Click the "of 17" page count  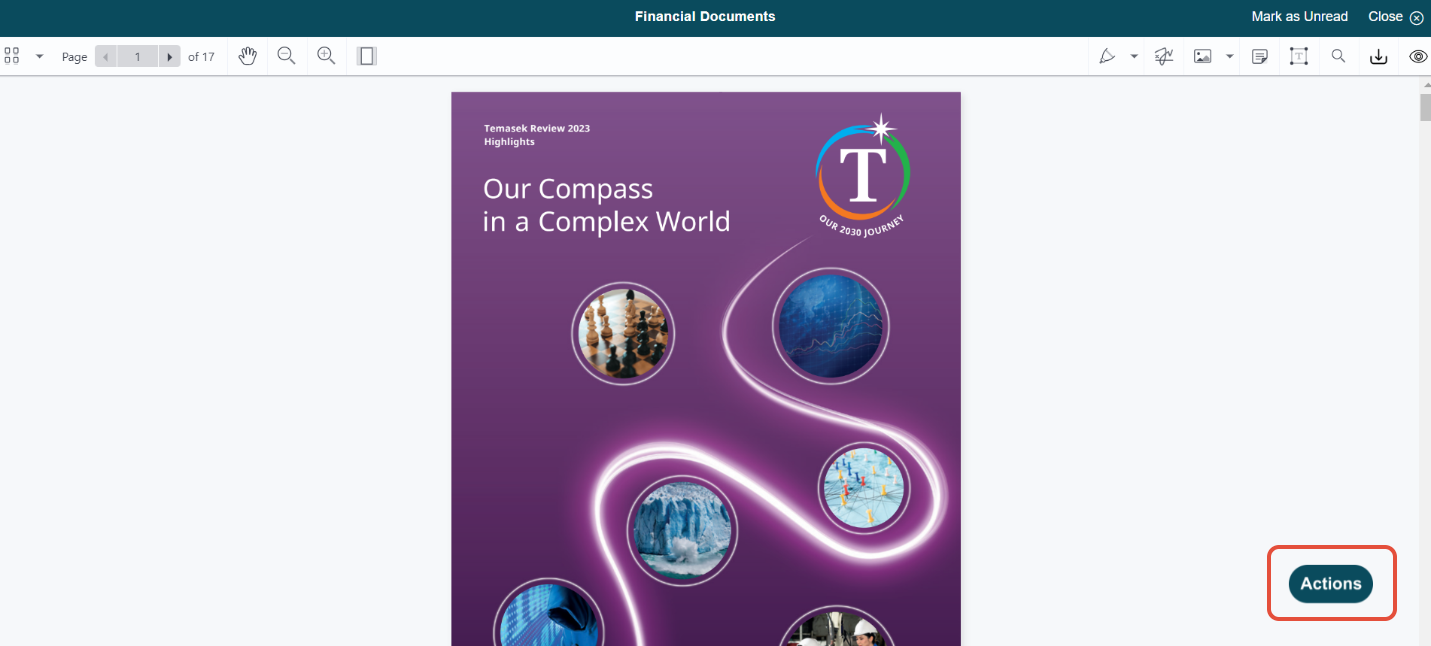[x=201, y=57]
